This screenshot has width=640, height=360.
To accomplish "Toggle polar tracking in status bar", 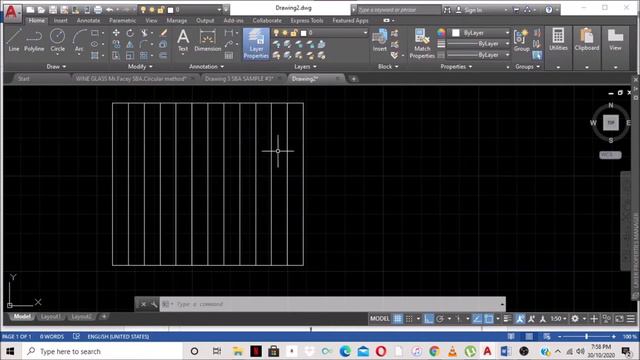I will [440, 319].
